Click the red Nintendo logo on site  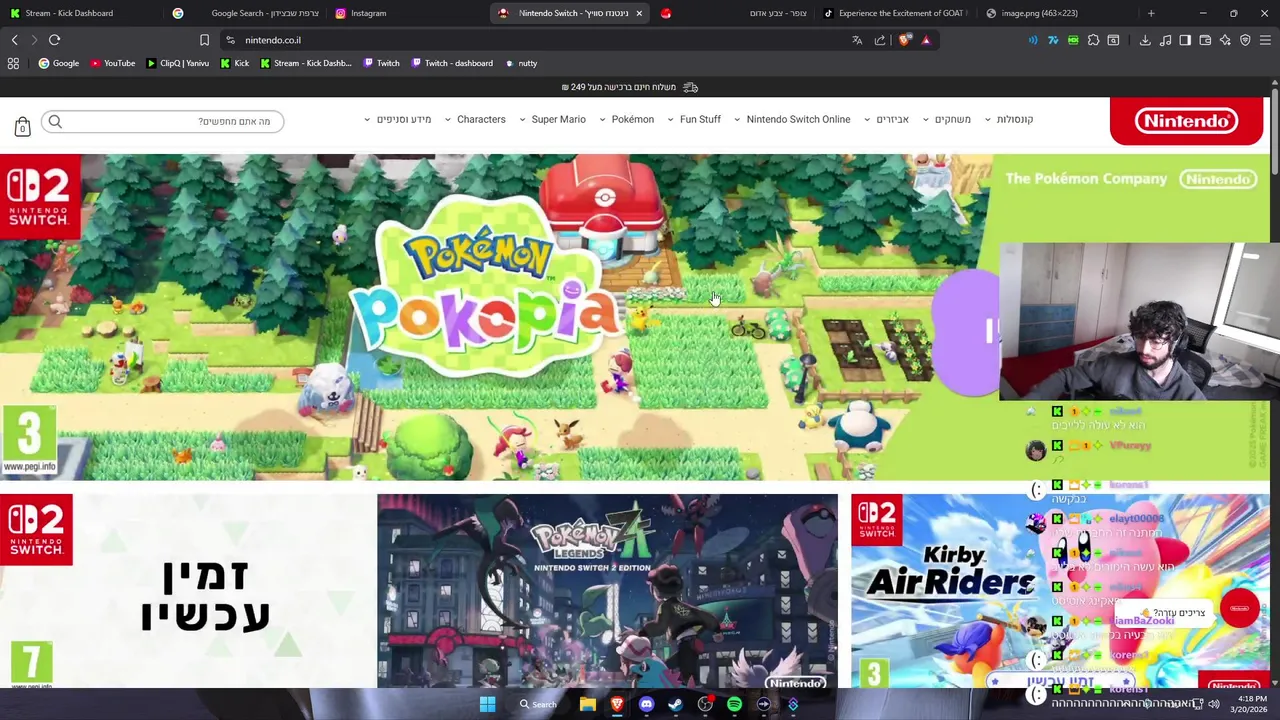(x=1186, y=121)
